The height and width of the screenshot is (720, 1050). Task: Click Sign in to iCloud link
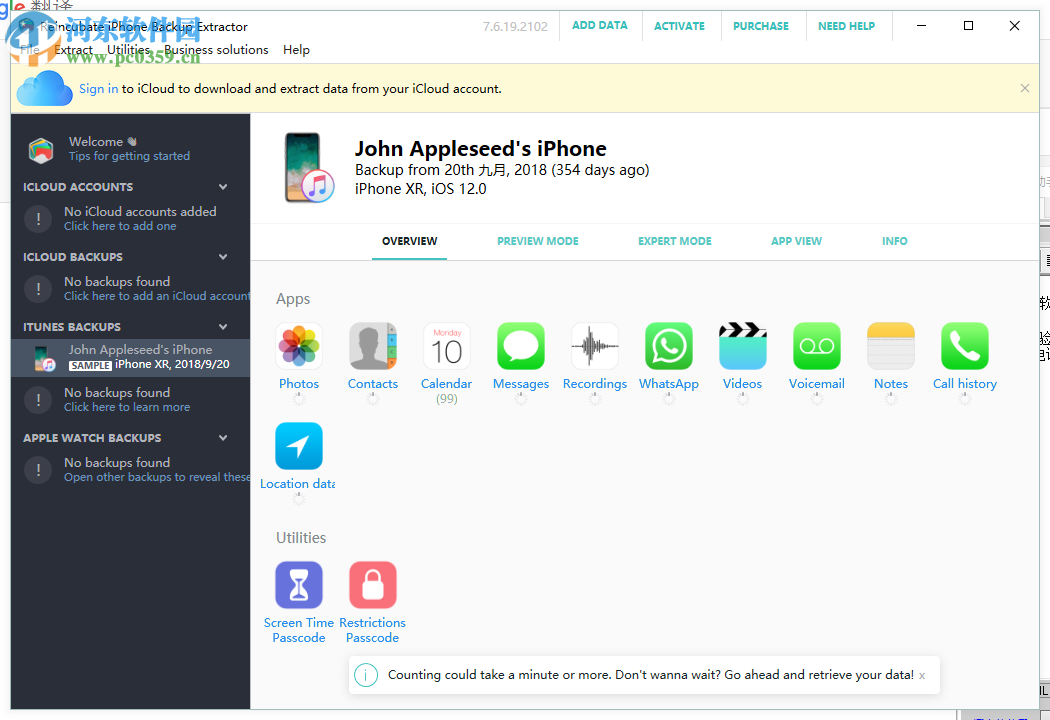coord(98,88)
